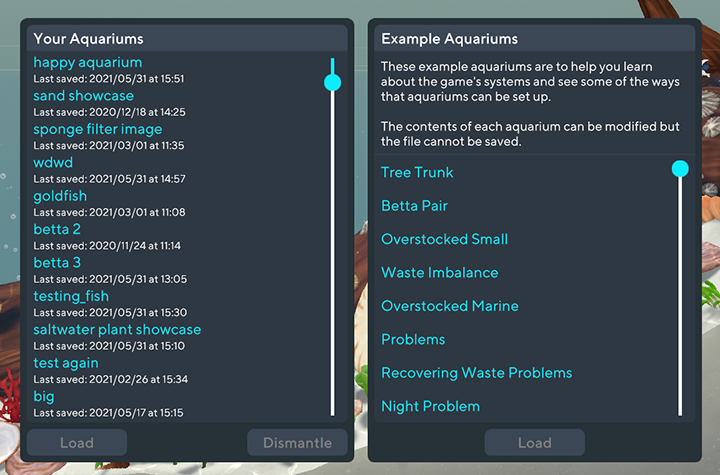Select the Waste Imbalance example

439,273
